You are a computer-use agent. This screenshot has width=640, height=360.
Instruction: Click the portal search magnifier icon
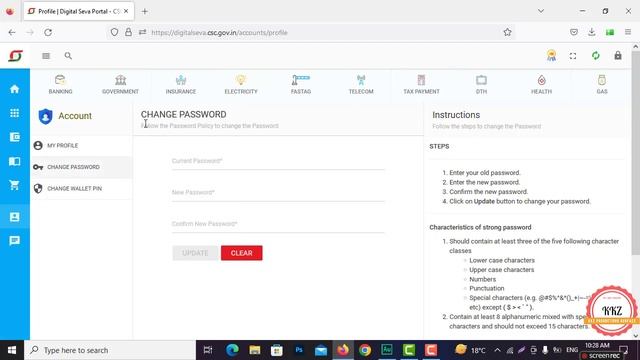[x=68, y=56]
